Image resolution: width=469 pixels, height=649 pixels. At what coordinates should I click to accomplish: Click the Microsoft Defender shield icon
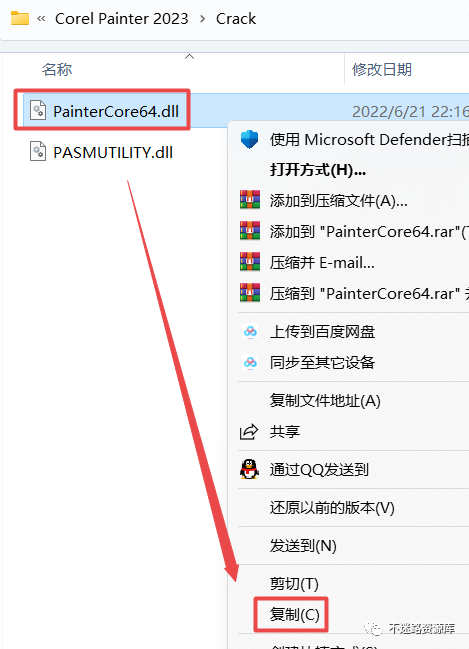pyautogui.click(x=249, y=139)
